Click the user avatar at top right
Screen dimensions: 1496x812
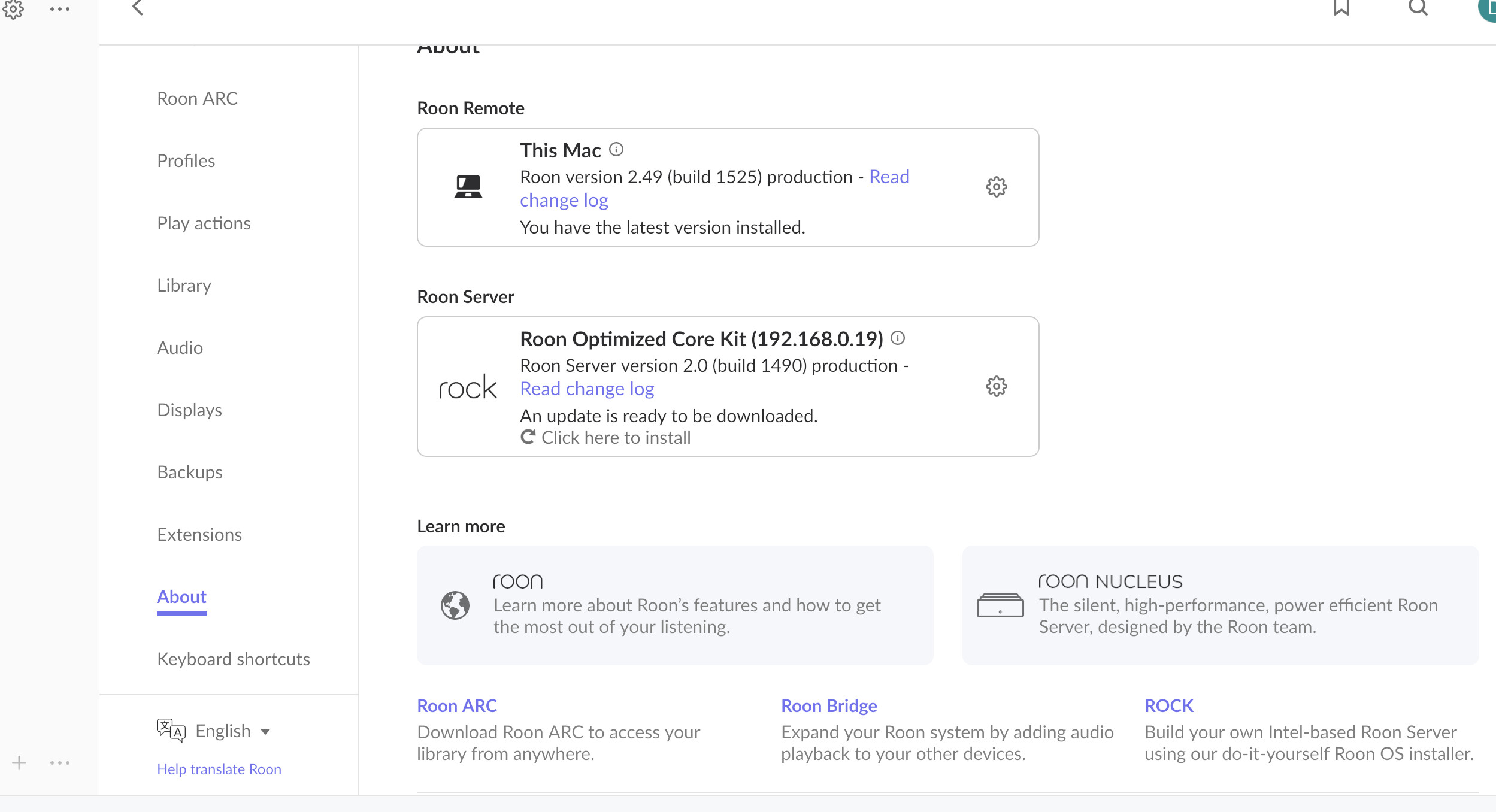pos(1487,8)
